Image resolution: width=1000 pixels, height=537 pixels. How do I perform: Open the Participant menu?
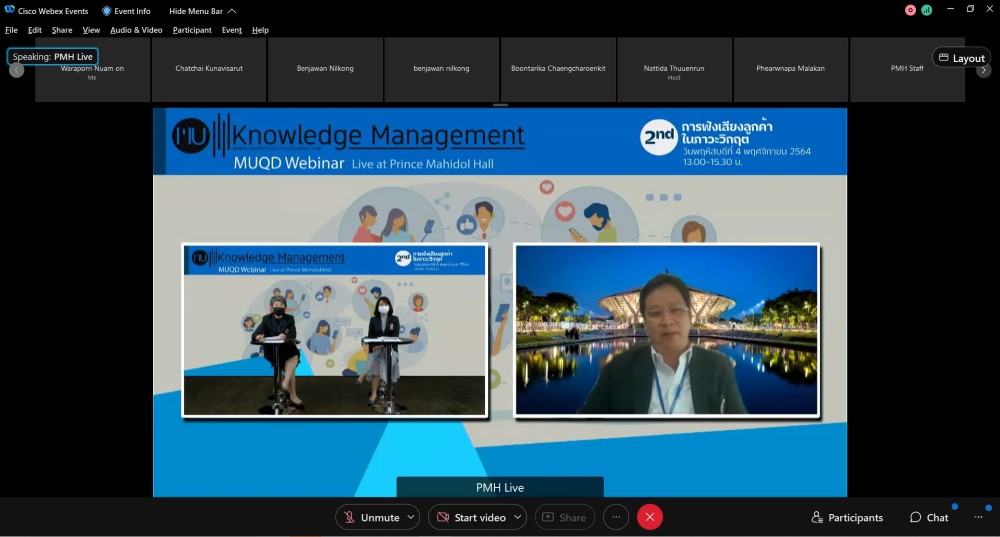pyautogui.click(x=192, y=30)
